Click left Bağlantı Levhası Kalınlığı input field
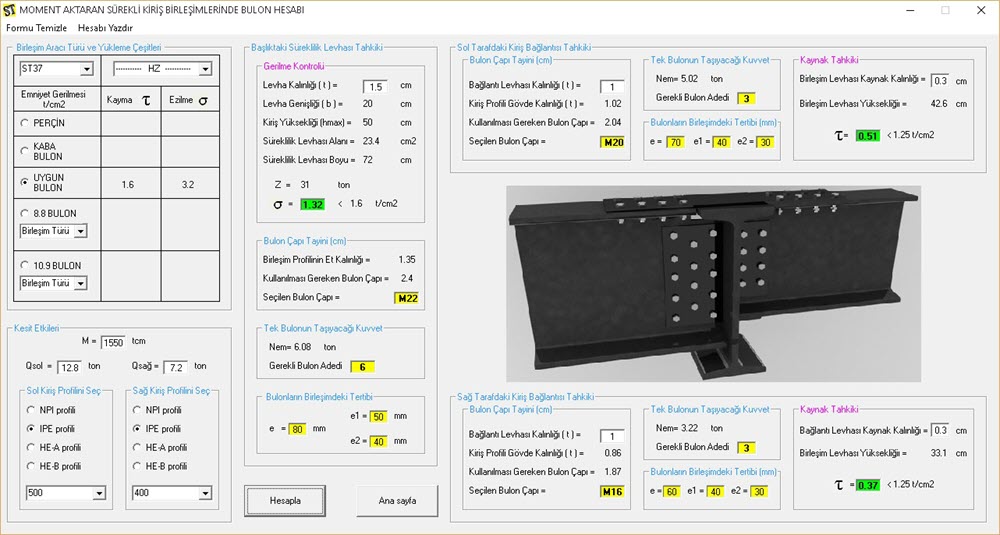This screenshot has width=1000, height=535. coord(612,87)
